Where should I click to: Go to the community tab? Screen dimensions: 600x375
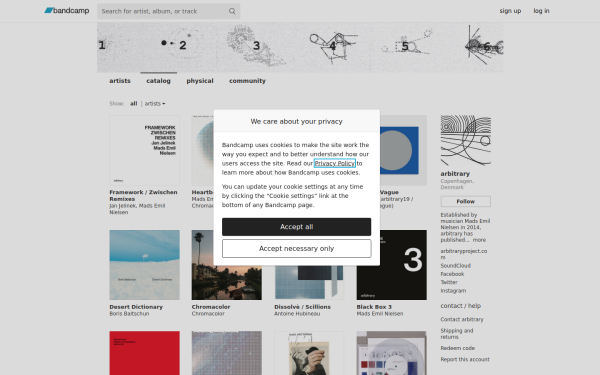coord(247,81)
